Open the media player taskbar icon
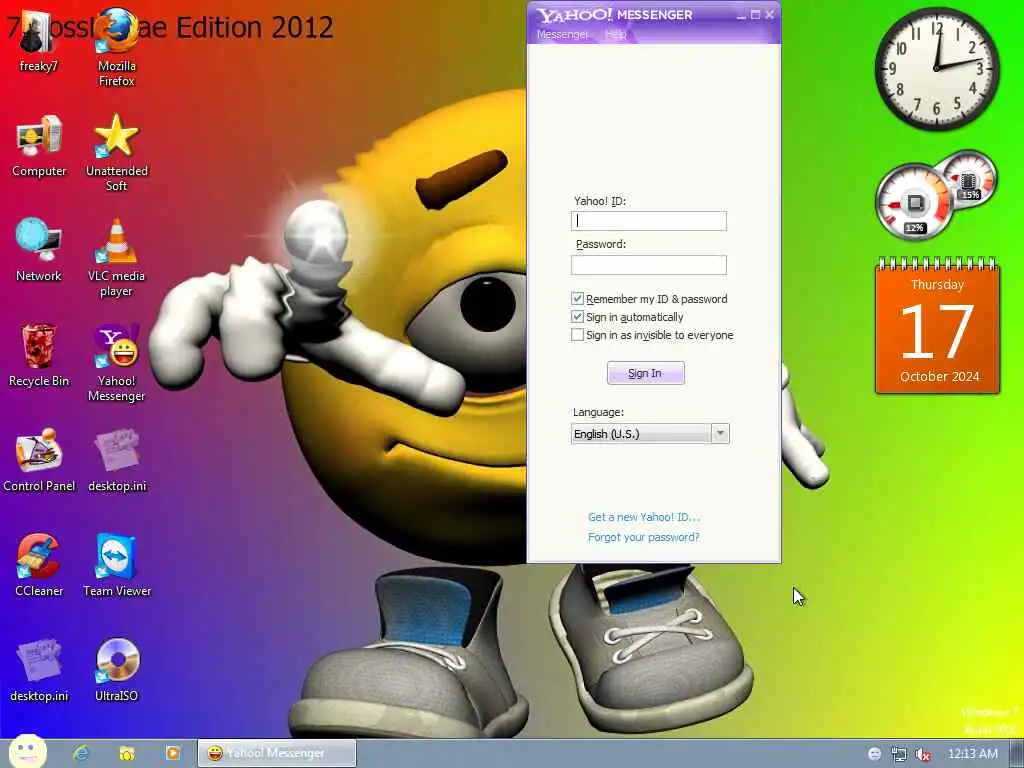 pyautogui.click(x=172, y=754)
